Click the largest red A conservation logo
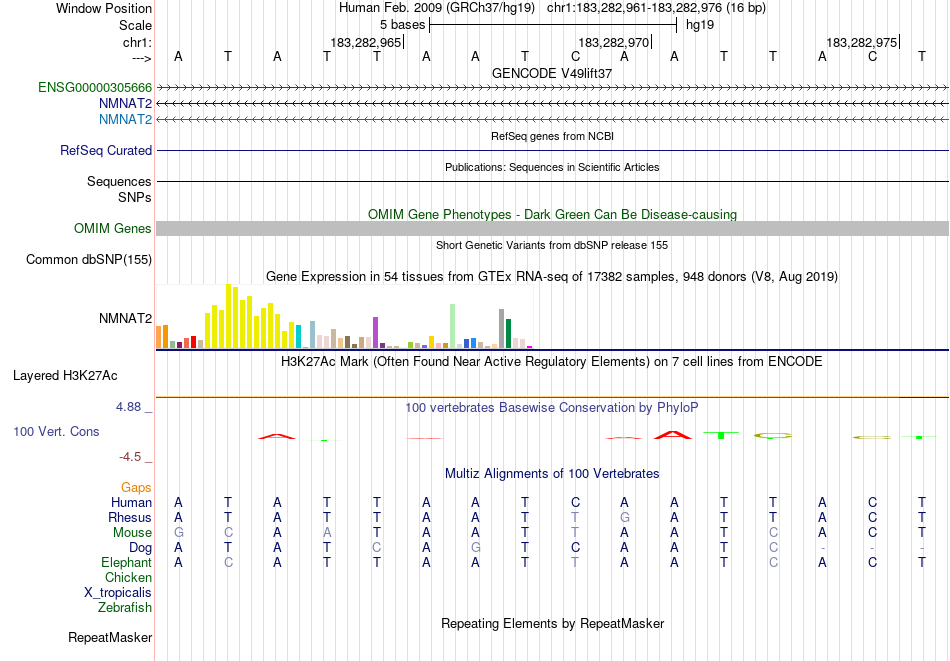The image size is (950, 661). click(673, 434)
